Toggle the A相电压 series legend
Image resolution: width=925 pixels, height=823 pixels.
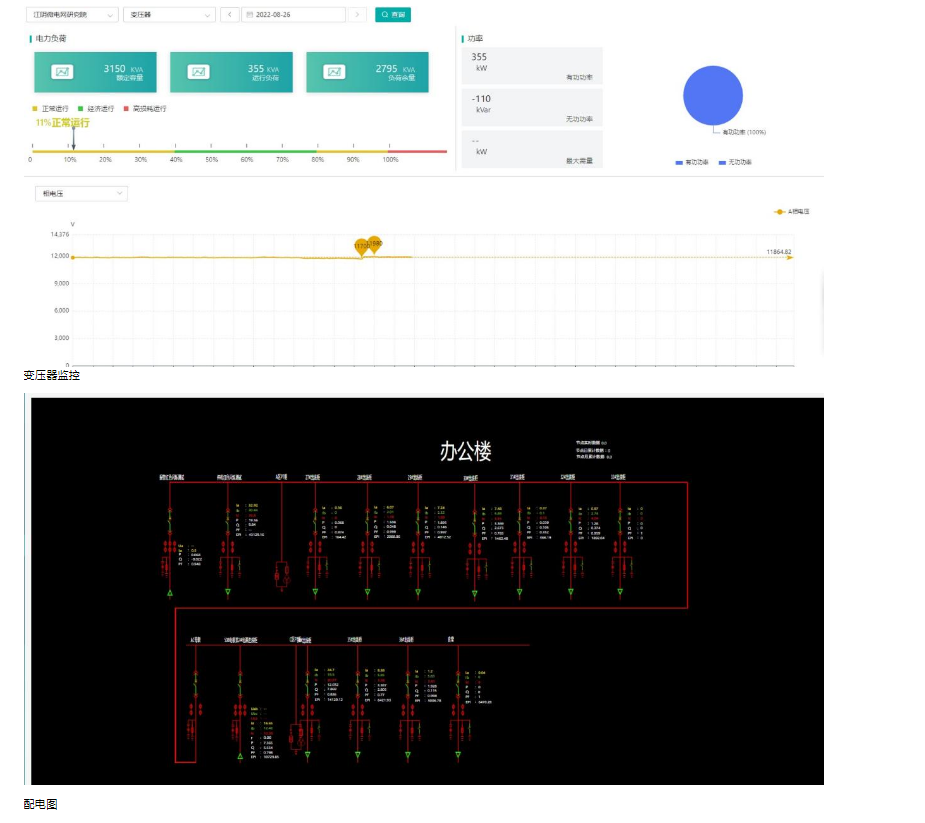coord(792,212)
